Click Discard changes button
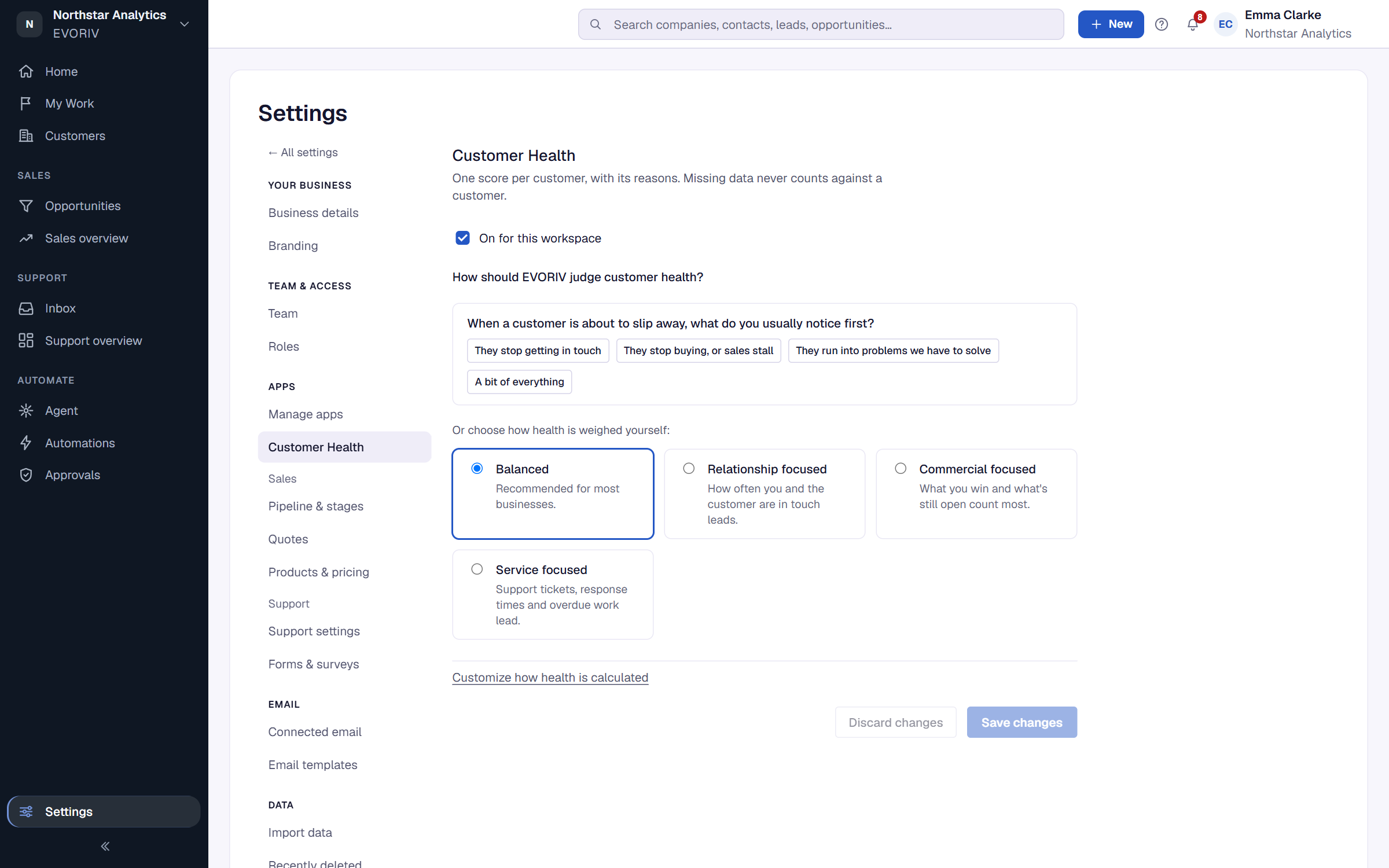This screenshot has height=868, width=1389. pyautogui.click(x=895, y=722)
